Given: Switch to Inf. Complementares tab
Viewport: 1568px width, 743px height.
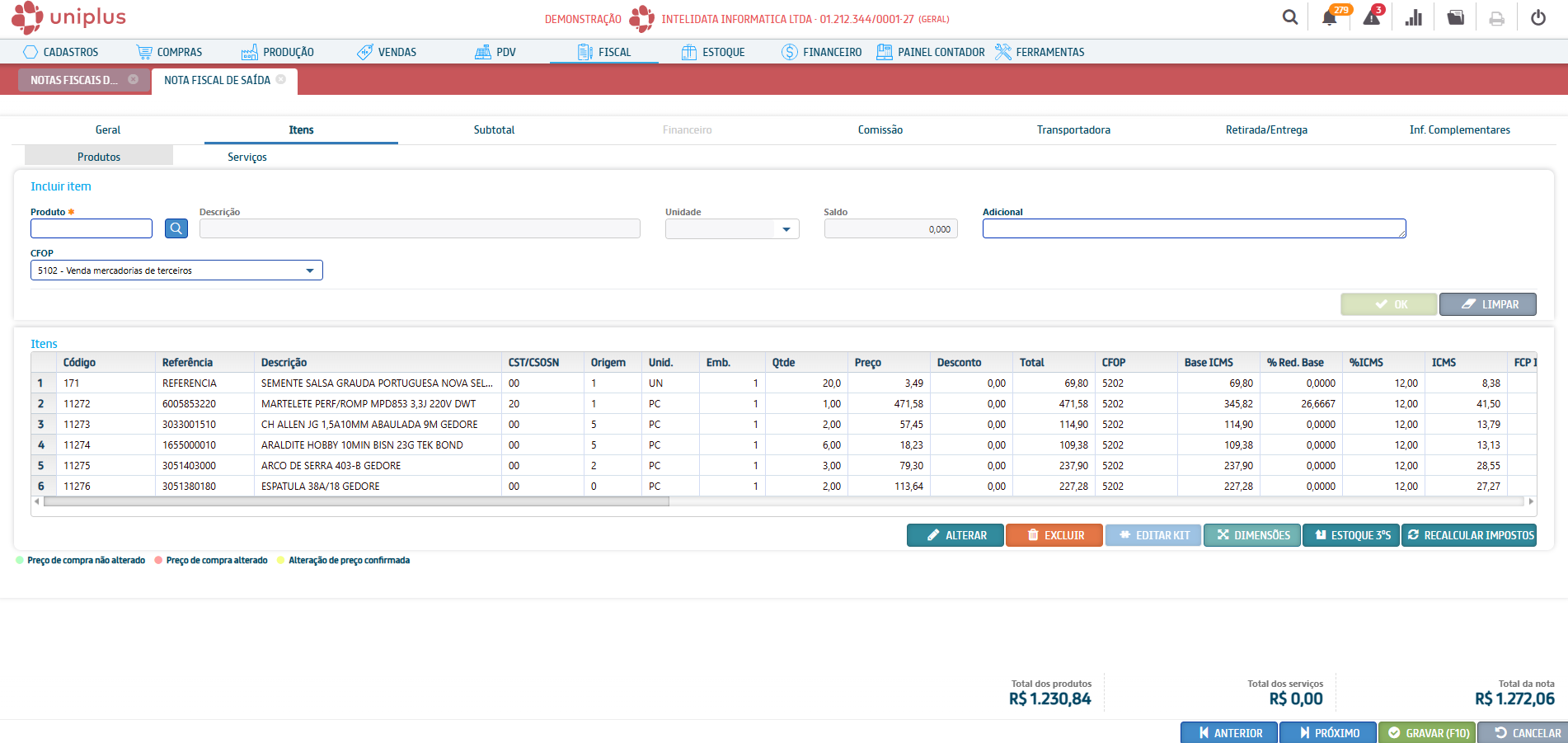Looking at the screenshot, I should coord(1459,129).
